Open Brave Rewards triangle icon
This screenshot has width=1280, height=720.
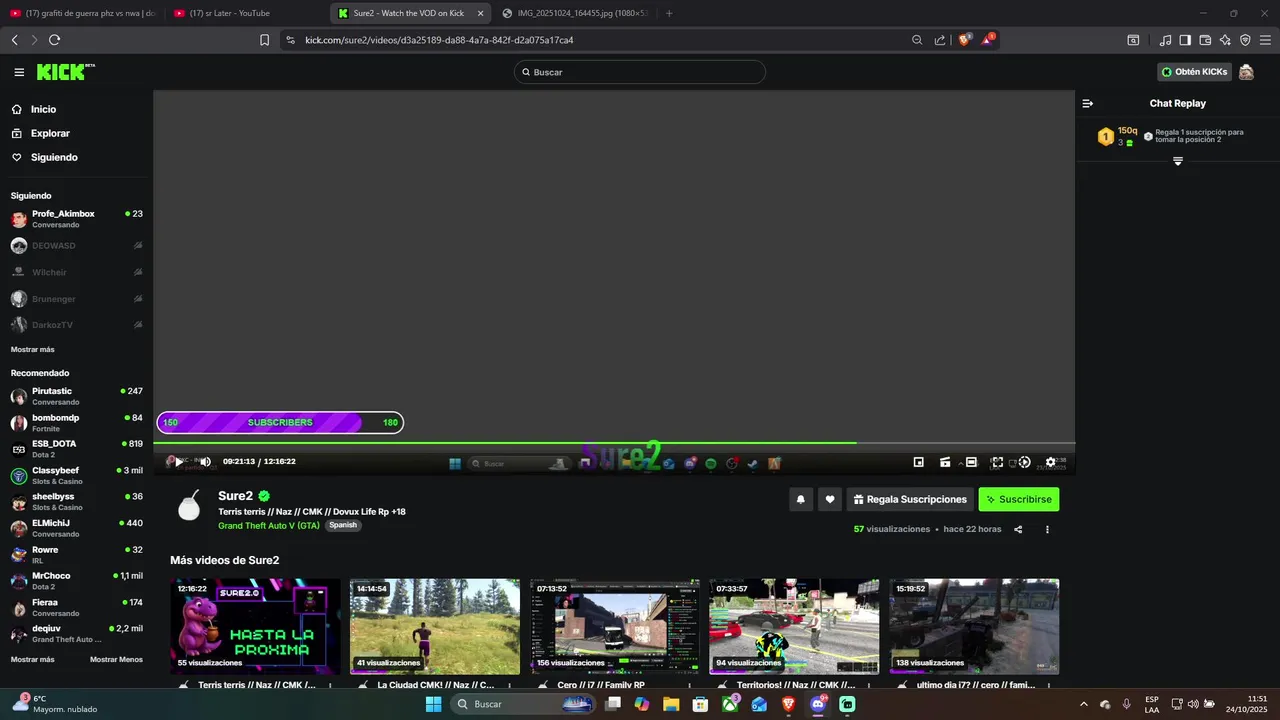988,40
